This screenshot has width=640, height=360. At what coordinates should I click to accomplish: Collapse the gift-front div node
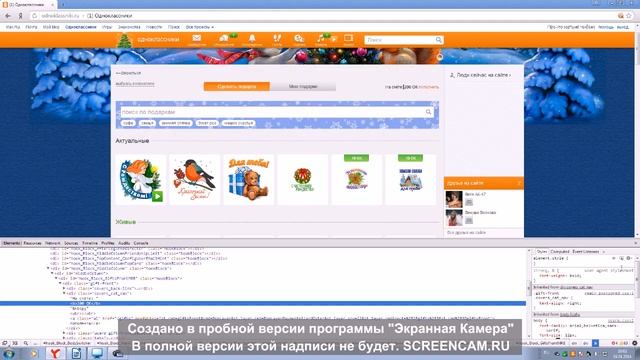coord(60,283)
